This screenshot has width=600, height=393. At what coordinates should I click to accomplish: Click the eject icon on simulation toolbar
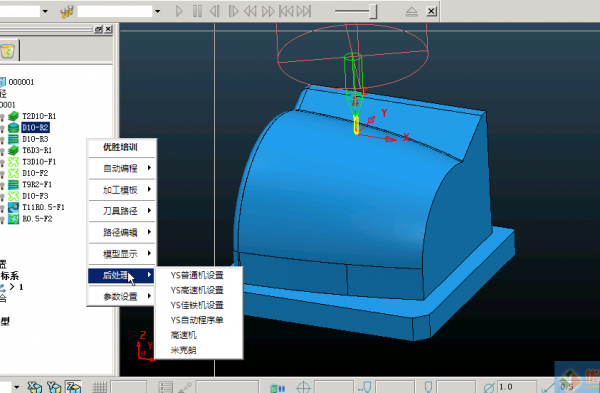pos(411,11)
